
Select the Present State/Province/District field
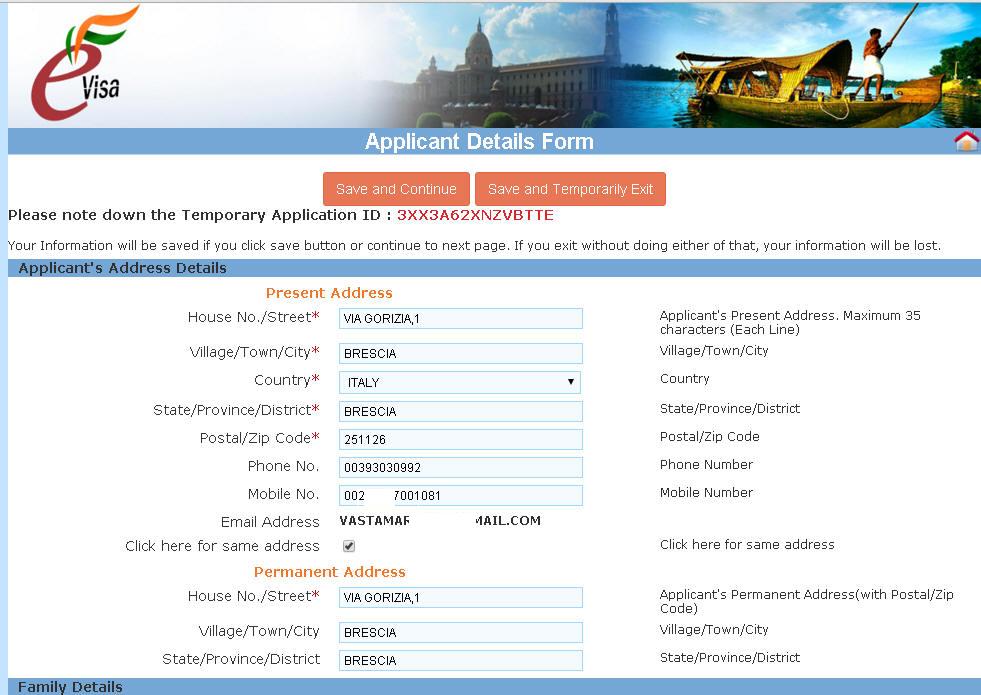(x=460, y=411)
